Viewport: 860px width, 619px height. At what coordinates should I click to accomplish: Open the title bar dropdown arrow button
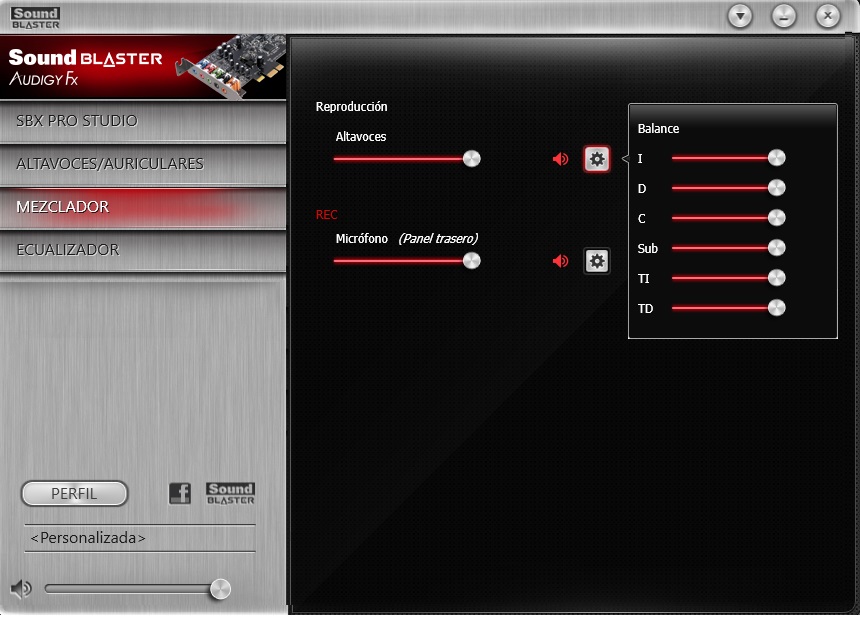coord(740,16)
